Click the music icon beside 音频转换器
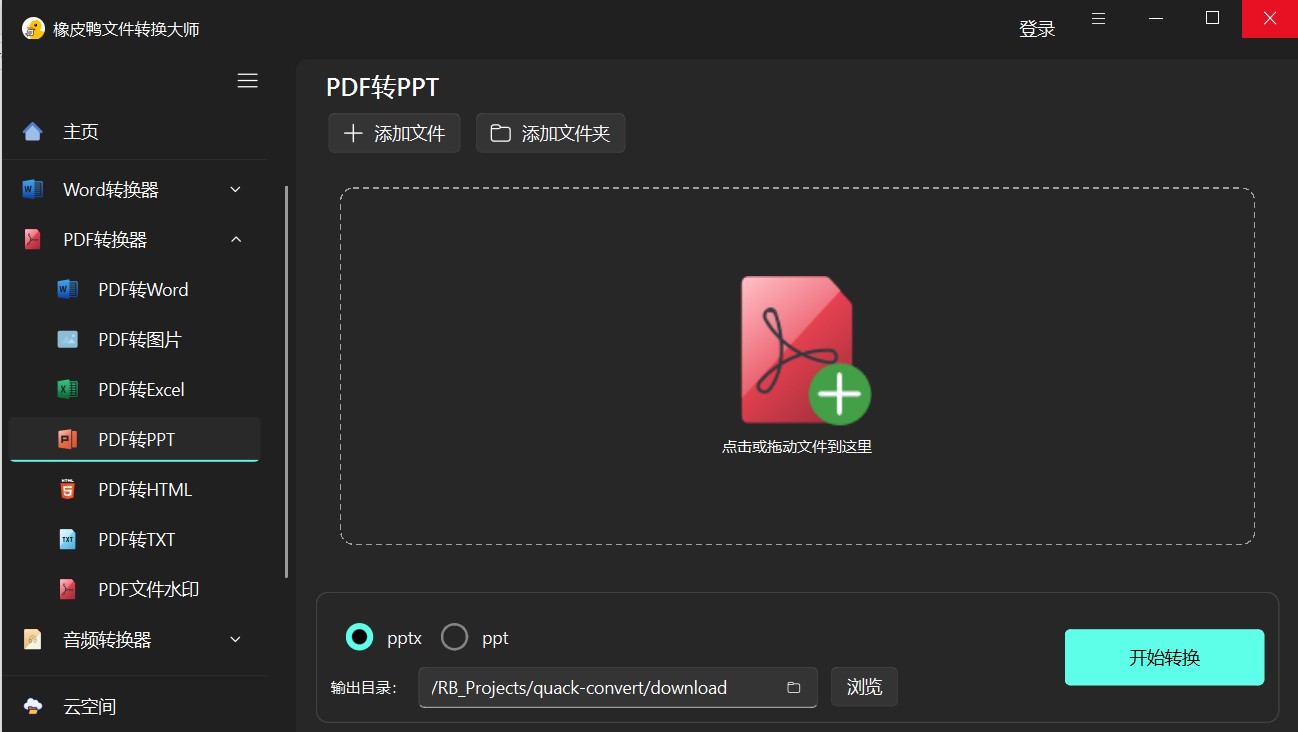 [33, 640]
